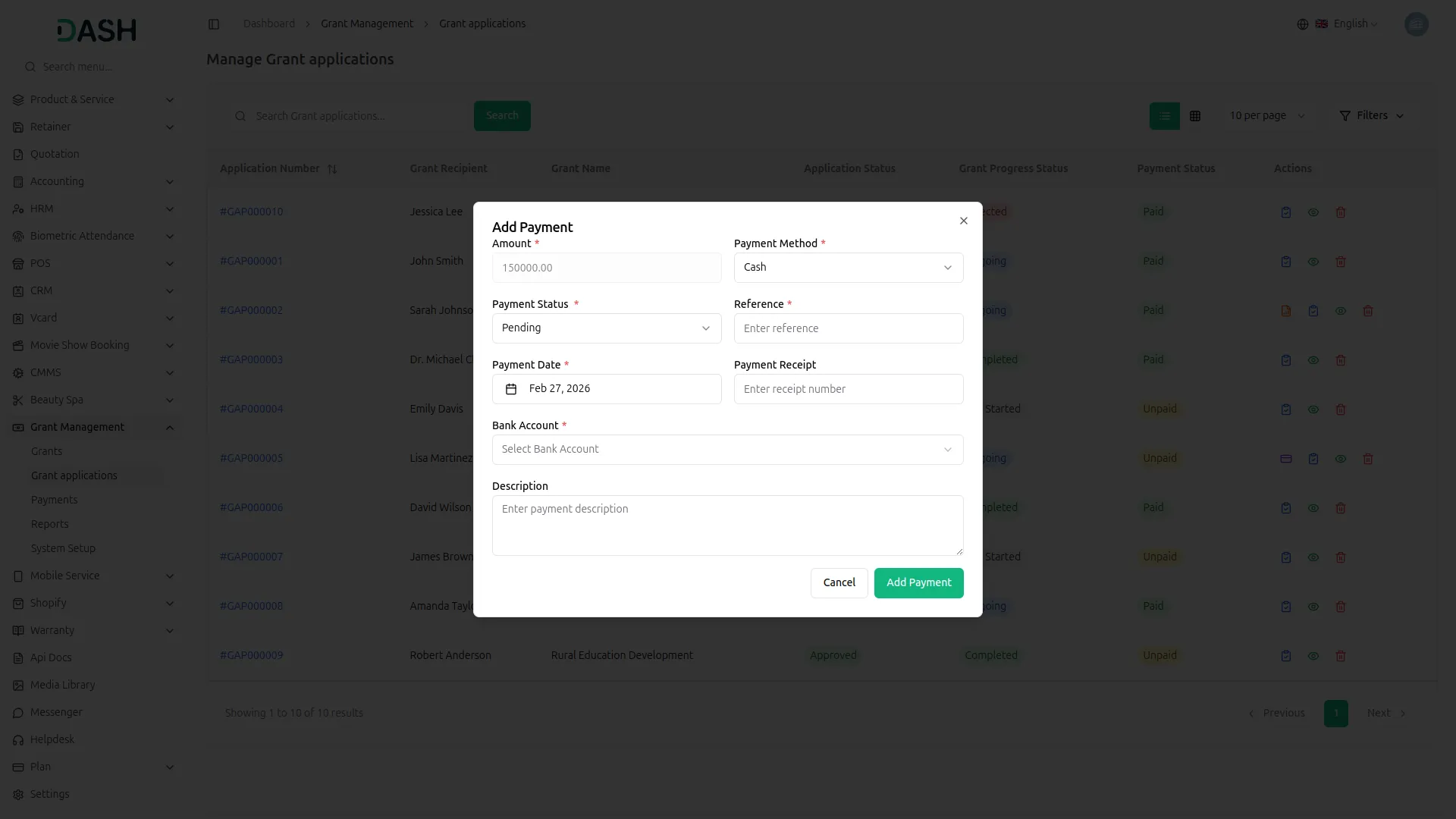Click credit card payment icon on Lisa Martinez row

click(1285, 459)
